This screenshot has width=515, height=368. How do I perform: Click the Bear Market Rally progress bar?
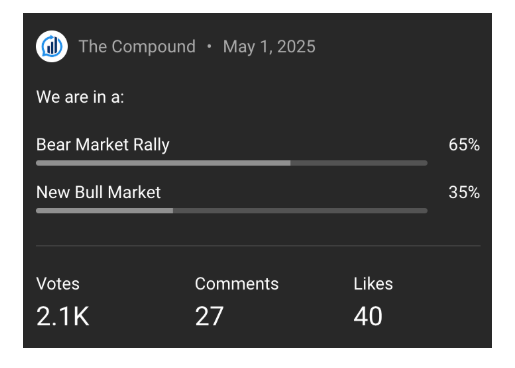click(232, 163)
